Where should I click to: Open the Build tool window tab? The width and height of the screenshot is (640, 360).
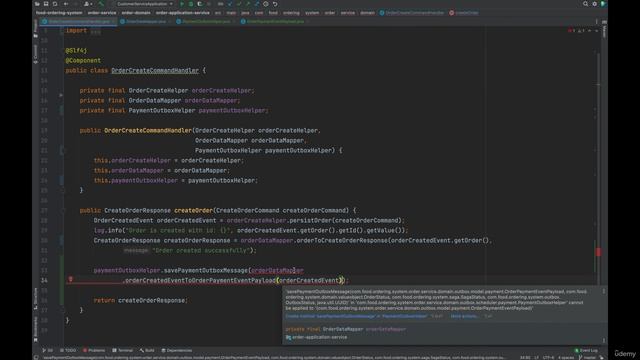pos(147,350)
